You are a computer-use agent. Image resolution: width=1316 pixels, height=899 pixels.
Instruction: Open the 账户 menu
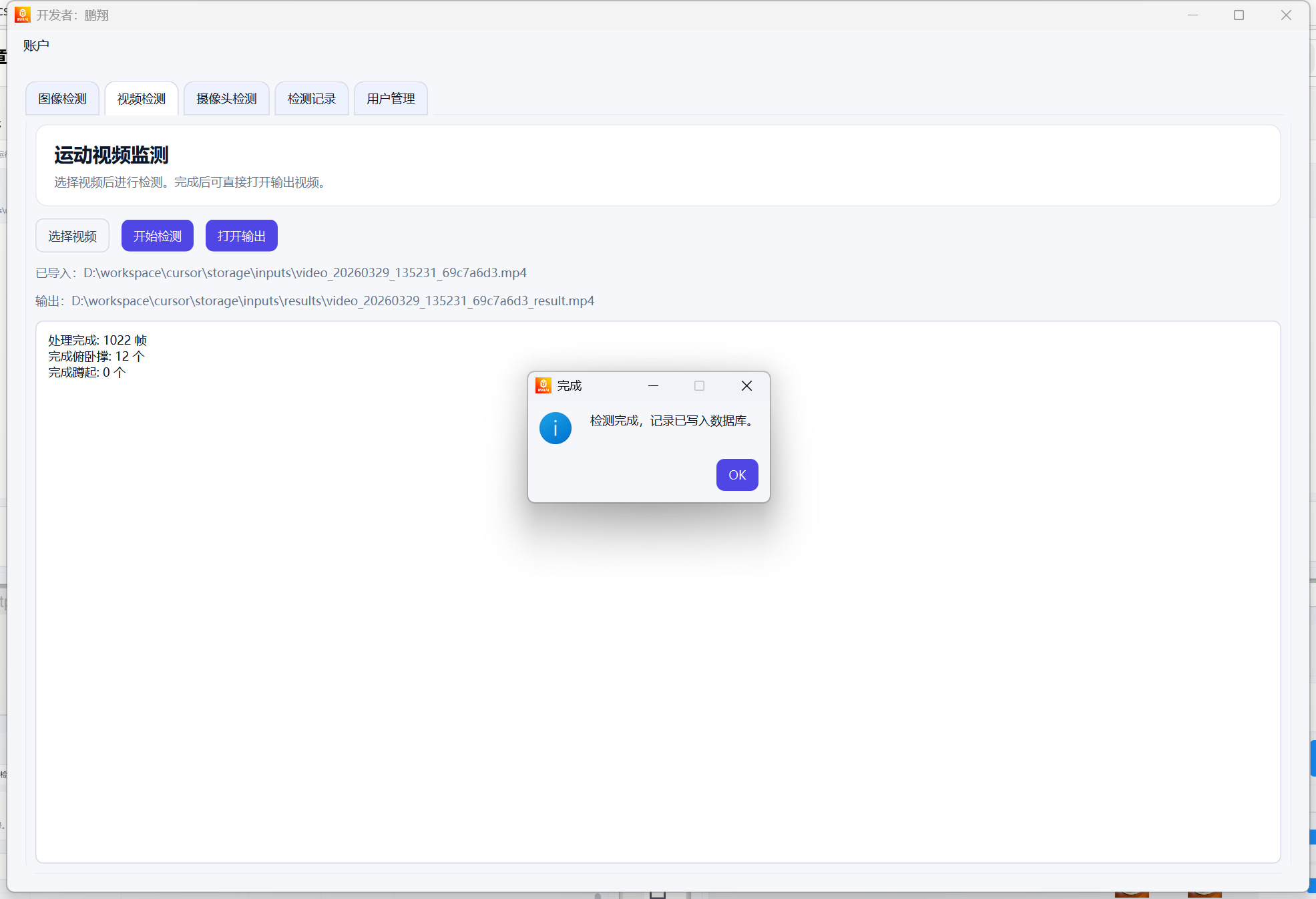tap(36, 45)
